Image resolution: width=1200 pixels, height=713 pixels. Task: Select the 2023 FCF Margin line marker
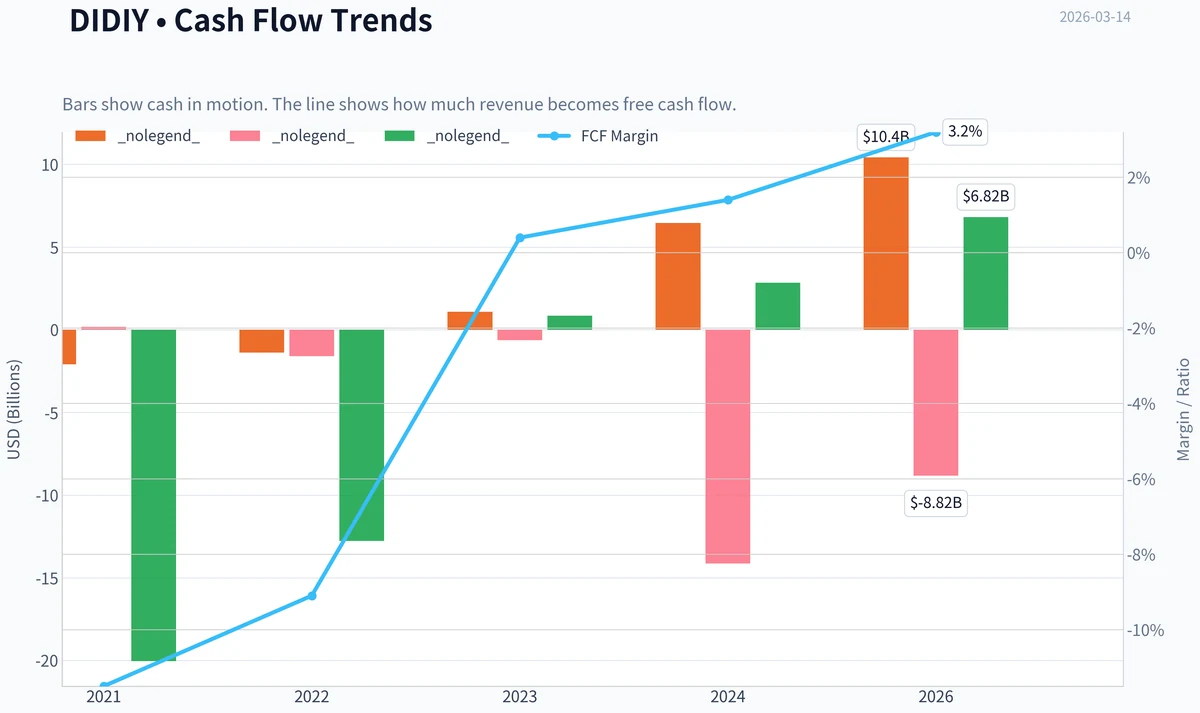pos(520,238)
